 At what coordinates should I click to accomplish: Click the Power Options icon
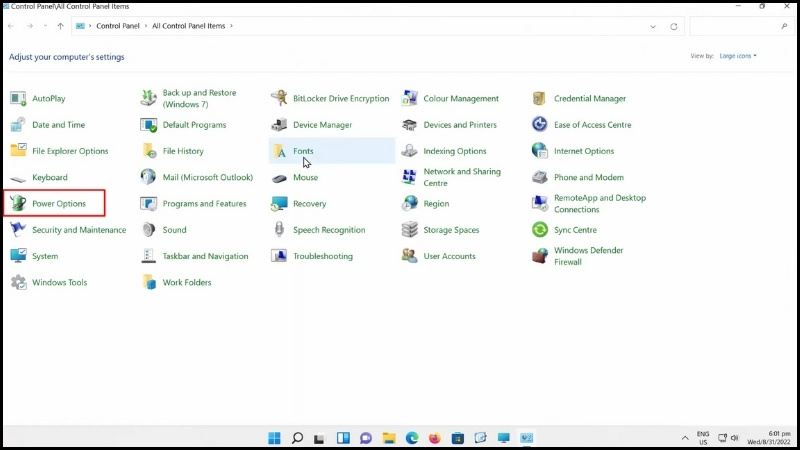(x=18, y=204)
